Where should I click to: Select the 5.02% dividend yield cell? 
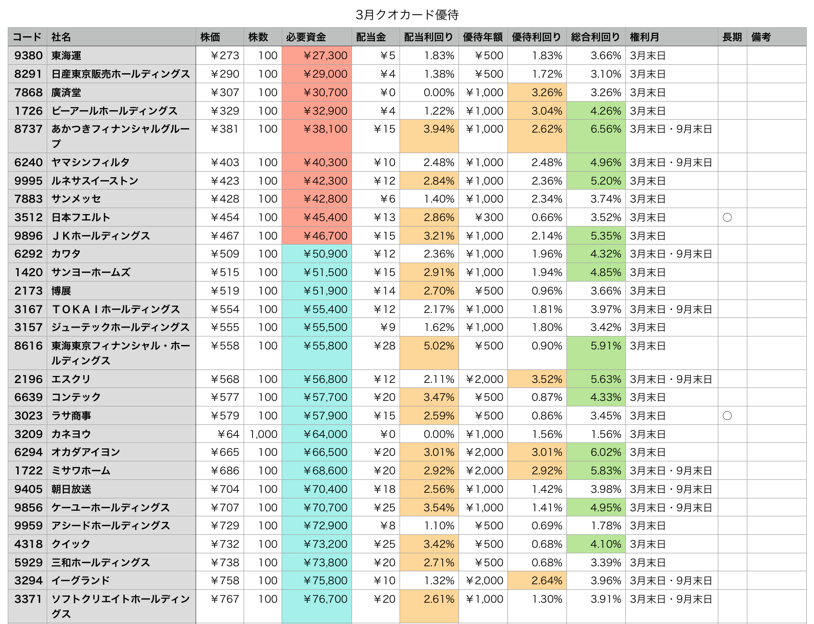point(429,353)
